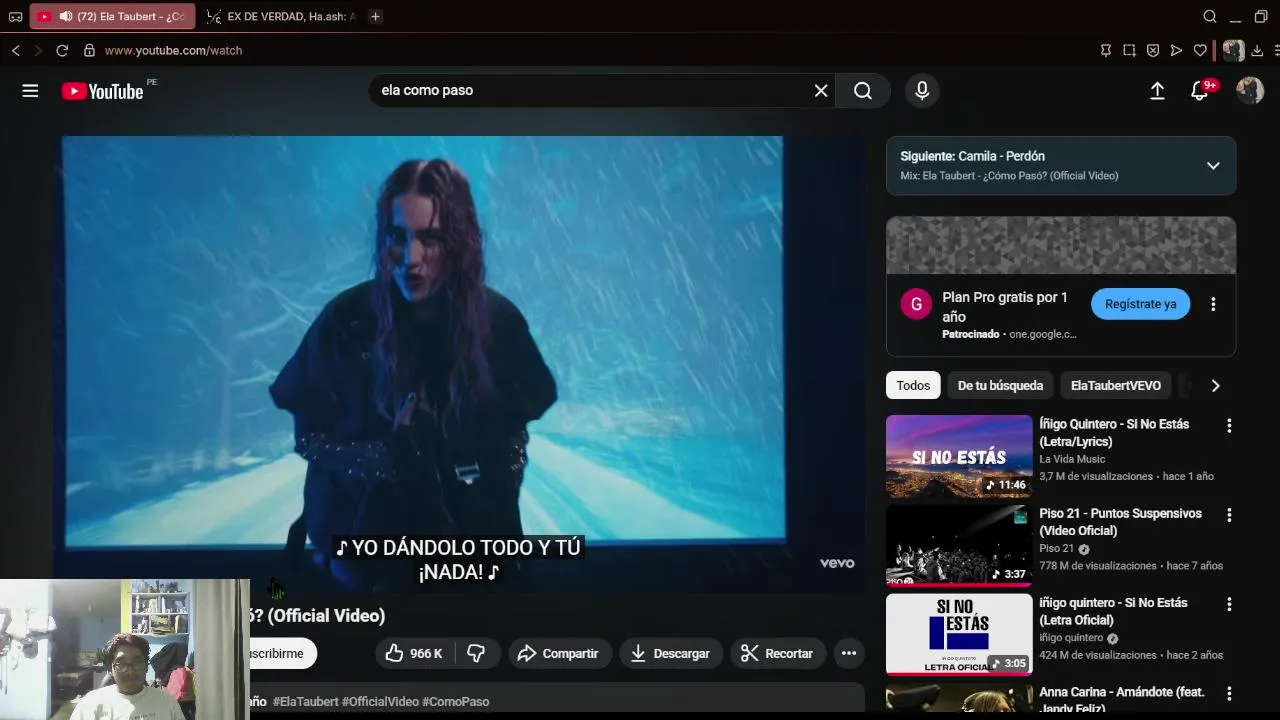This screenshot has height=720, width=1280.
Task: Open the YouTube hamburger guide menu
Action: (x=30, y=91)
